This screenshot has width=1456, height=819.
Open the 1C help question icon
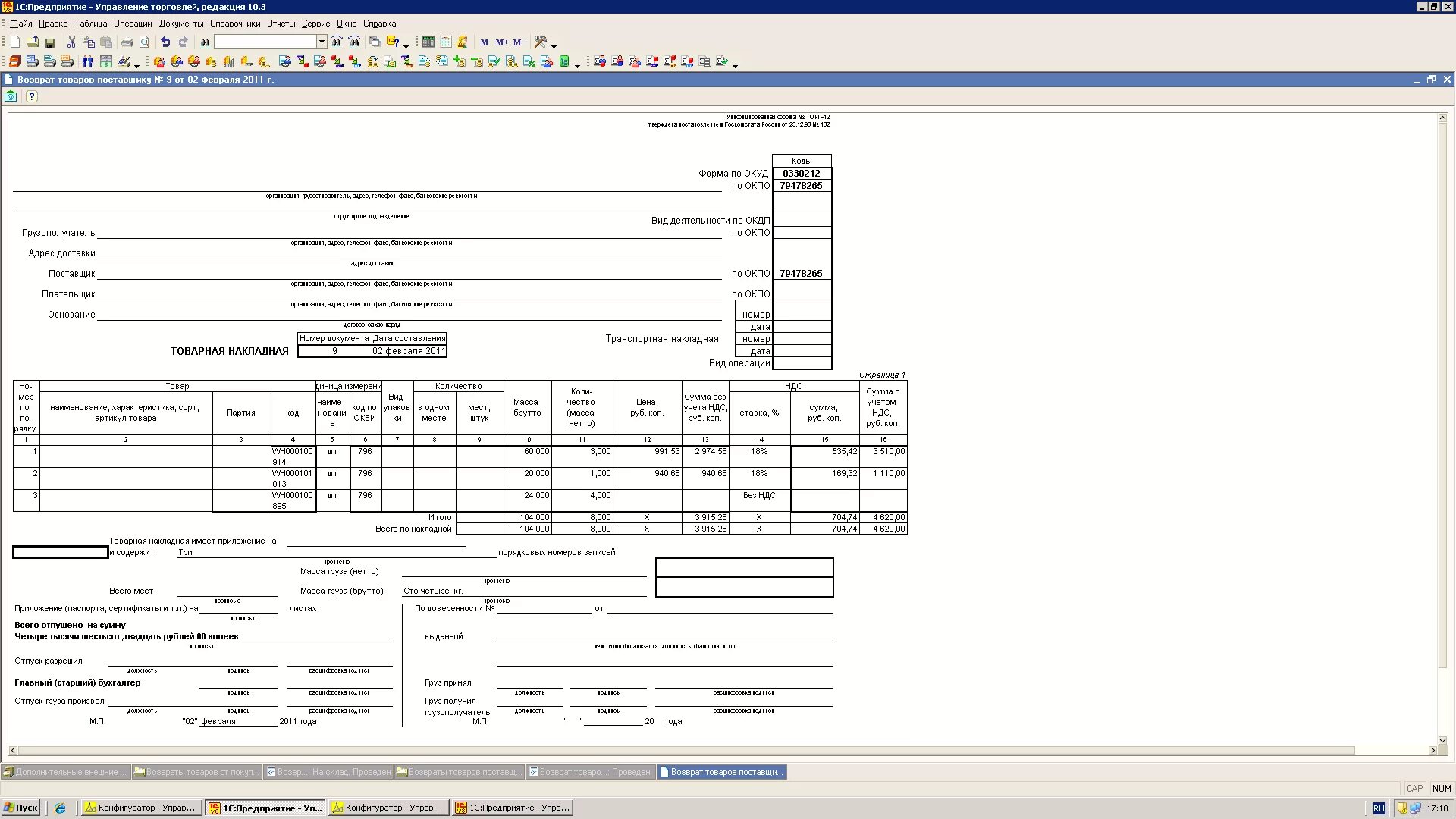[x=392, y=42]
